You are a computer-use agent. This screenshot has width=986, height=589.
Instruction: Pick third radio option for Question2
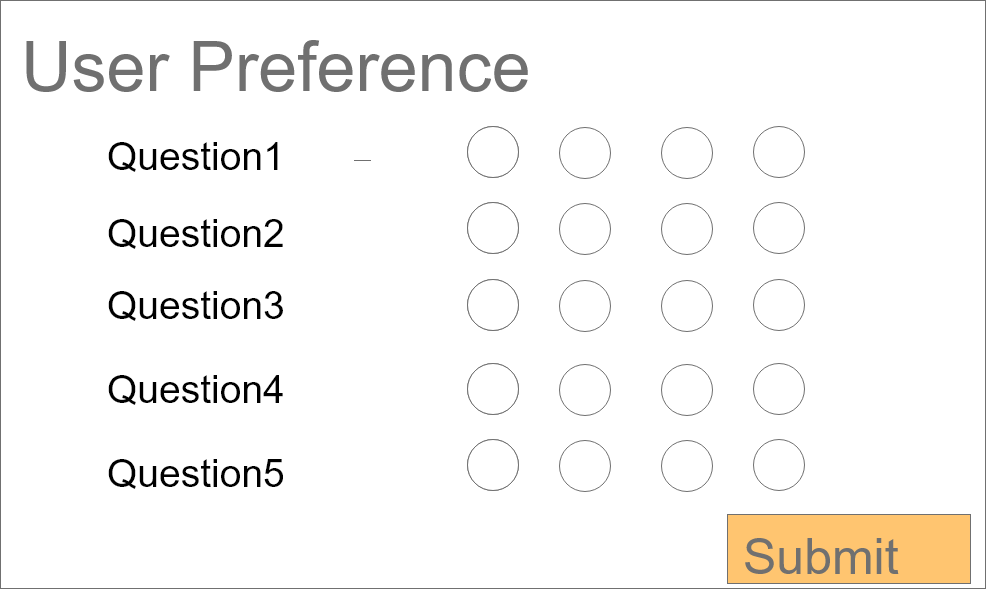coord(687,229)
